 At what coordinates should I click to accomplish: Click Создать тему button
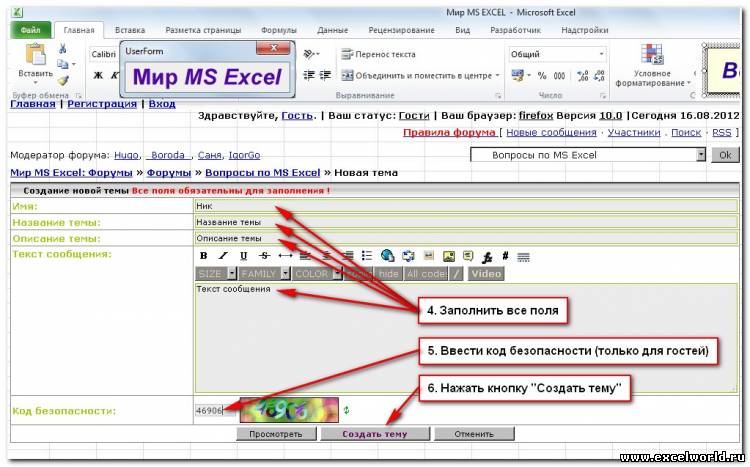(375, 434)
